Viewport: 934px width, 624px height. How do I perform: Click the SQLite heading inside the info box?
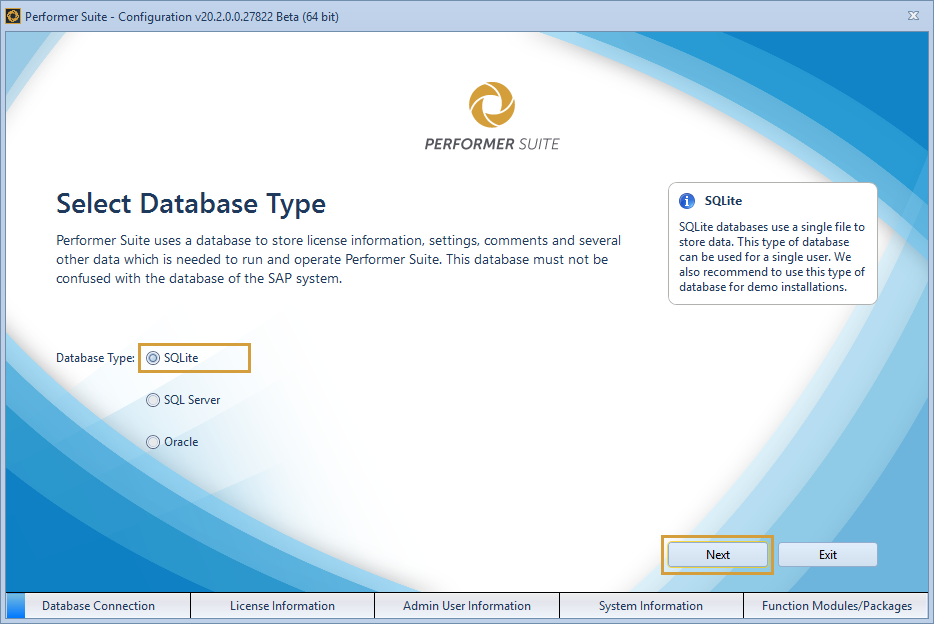(724, 199)
